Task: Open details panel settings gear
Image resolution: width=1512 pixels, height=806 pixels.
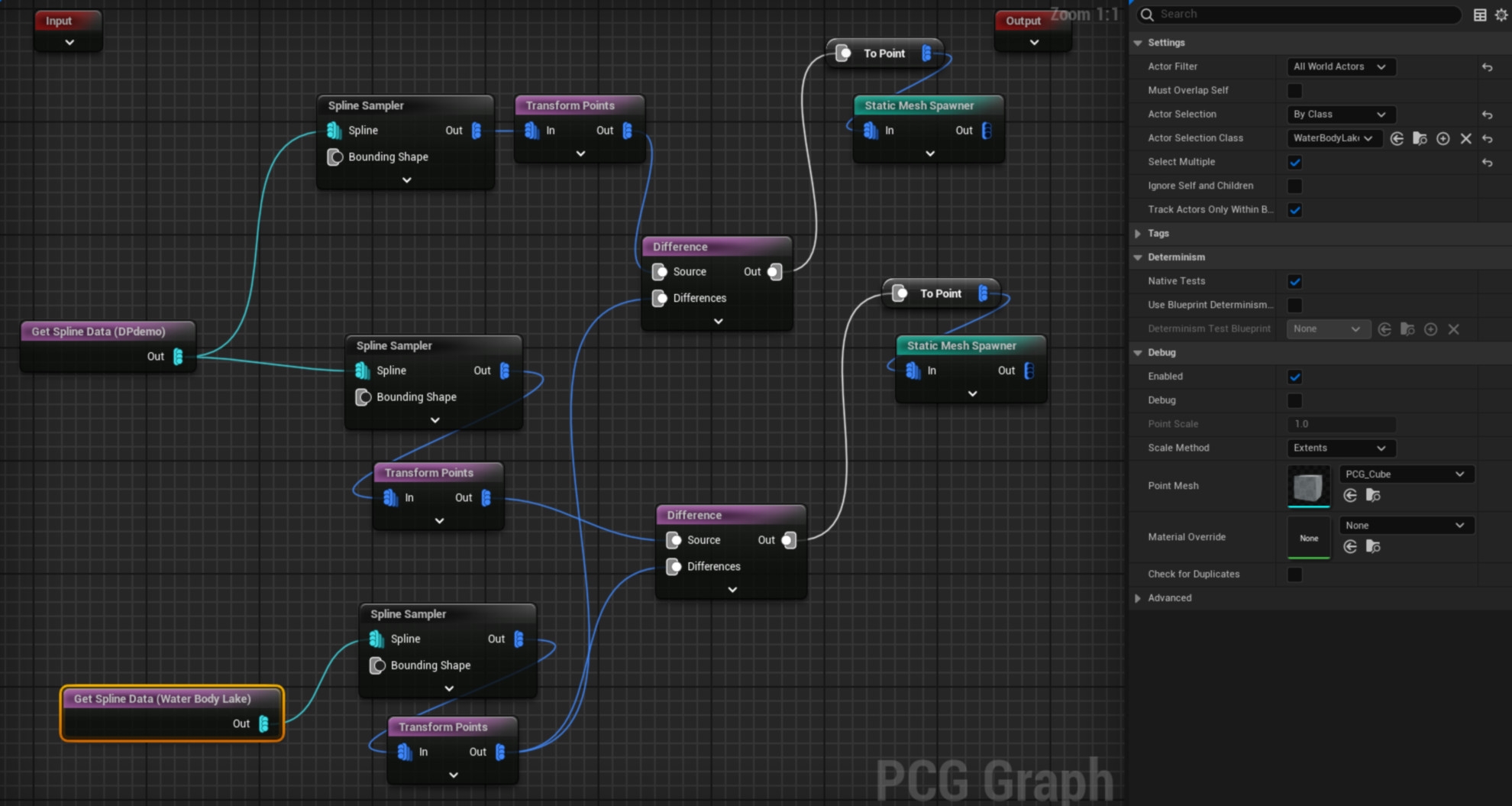Action: click(x=1501, y=15)
